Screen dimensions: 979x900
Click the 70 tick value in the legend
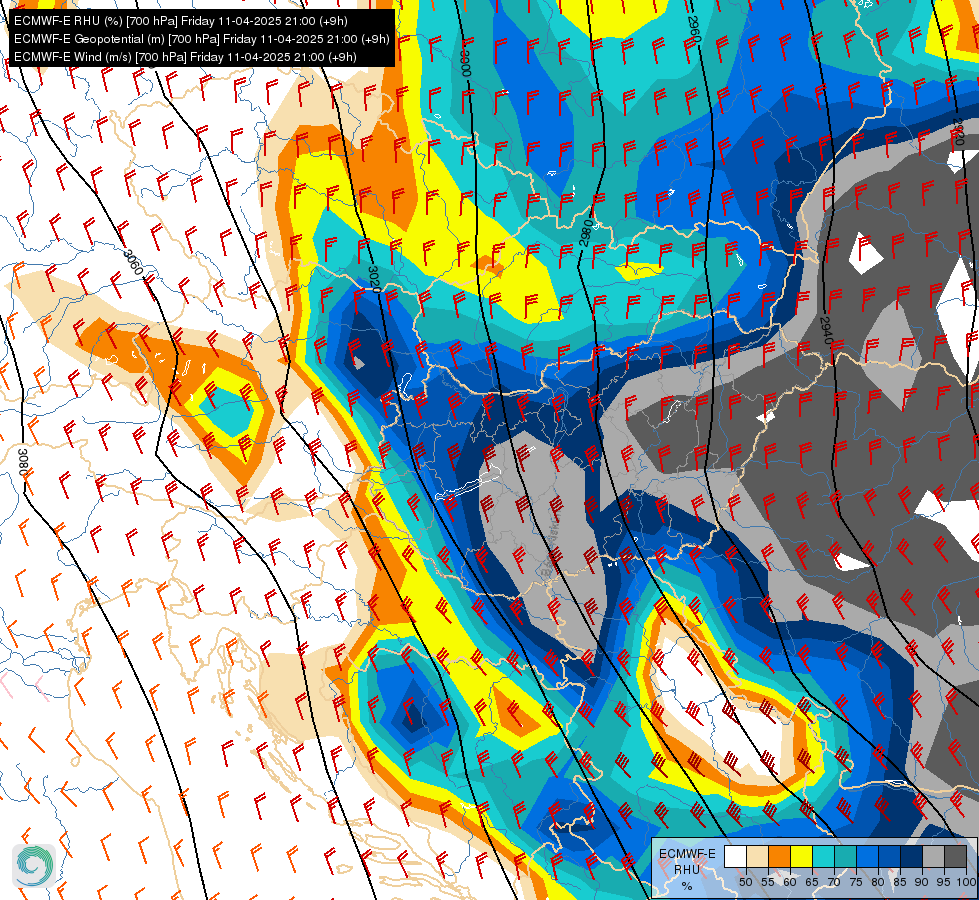click(834, 882)
